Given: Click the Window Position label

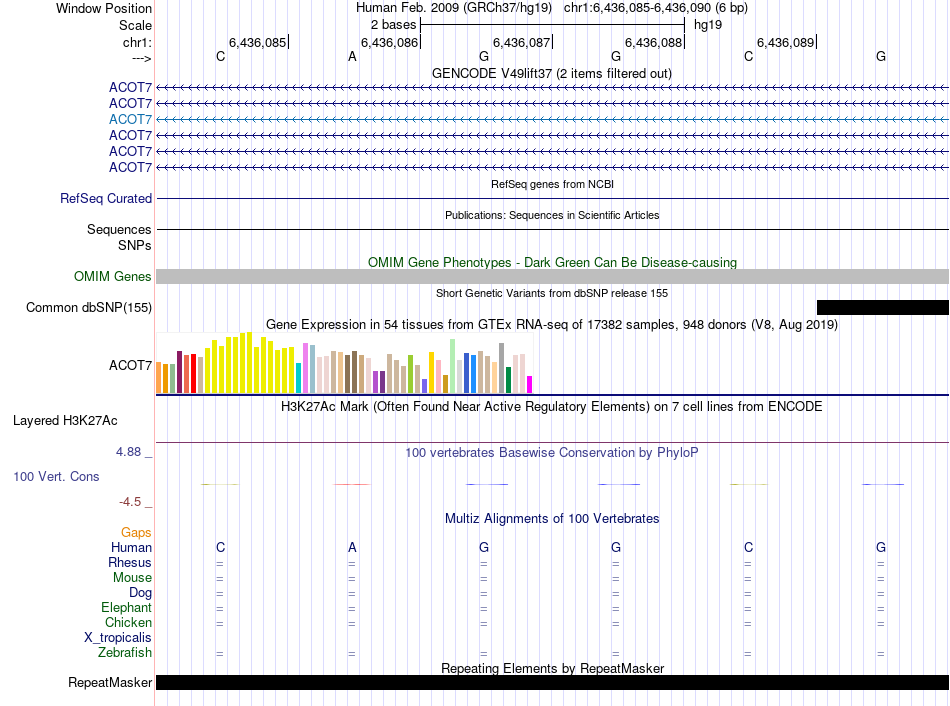Looking at the screenshot, I should tap(104, 8).
